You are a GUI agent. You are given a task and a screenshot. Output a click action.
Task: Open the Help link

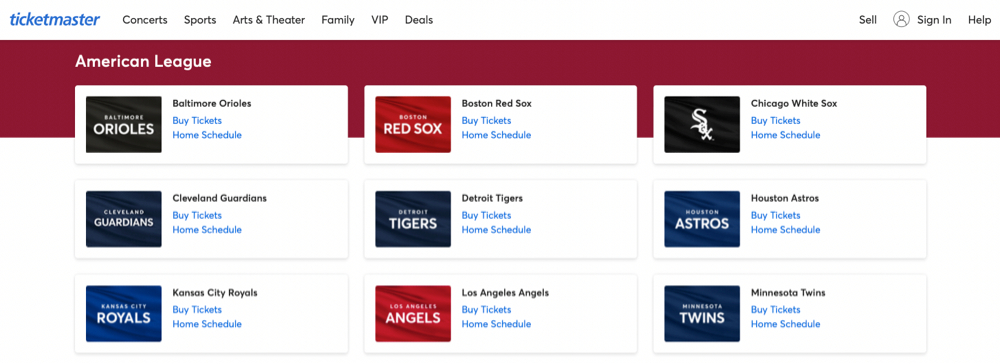coord(980,20)
